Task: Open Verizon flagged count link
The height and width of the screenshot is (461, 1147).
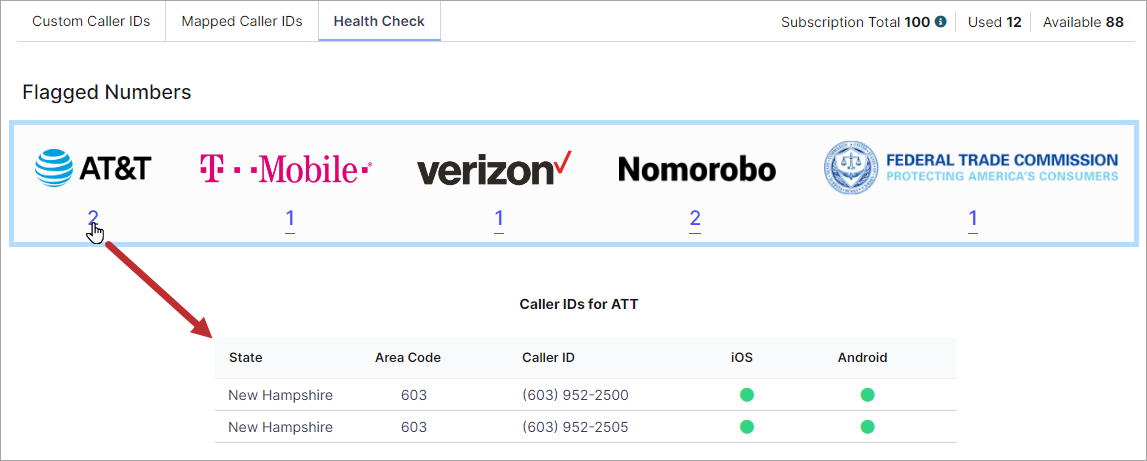Action: coord(499,219)
